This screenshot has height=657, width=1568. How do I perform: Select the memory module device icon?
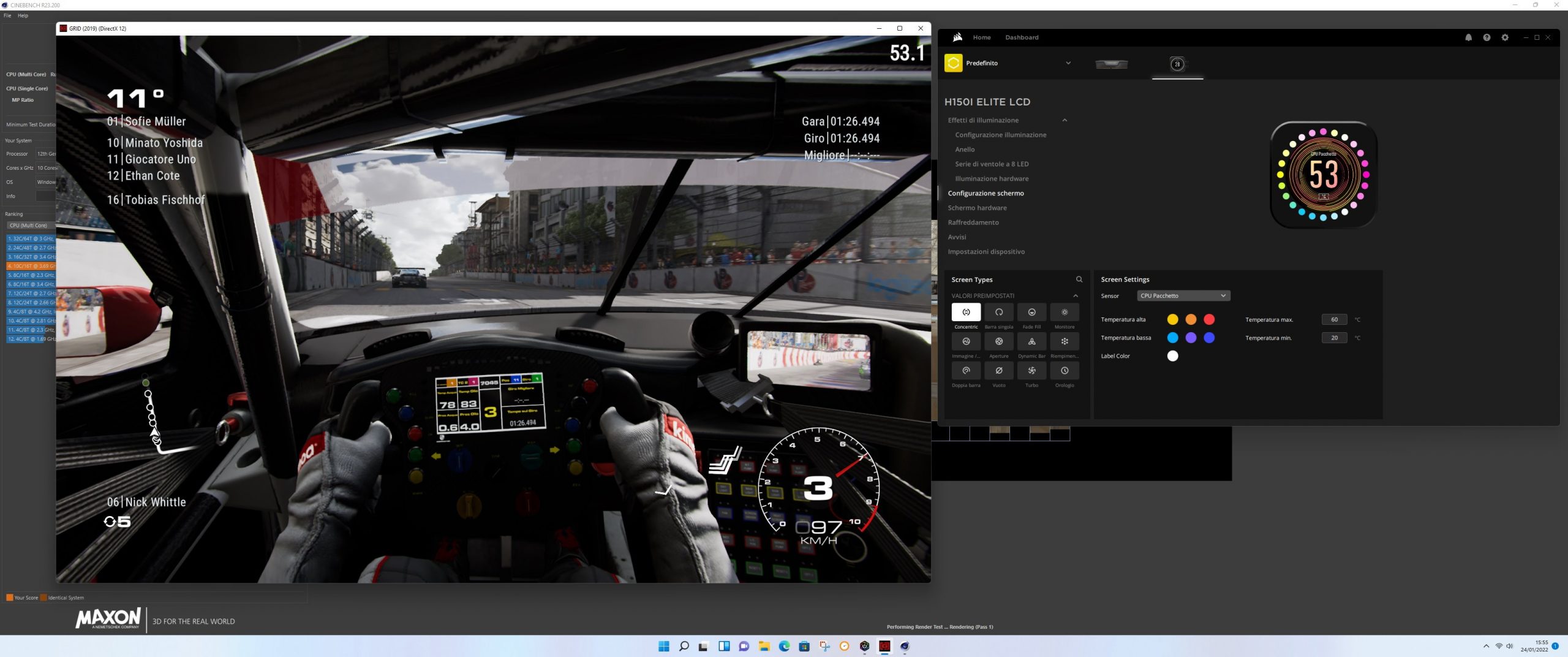pyautogui.click(x=1112, y=64)
